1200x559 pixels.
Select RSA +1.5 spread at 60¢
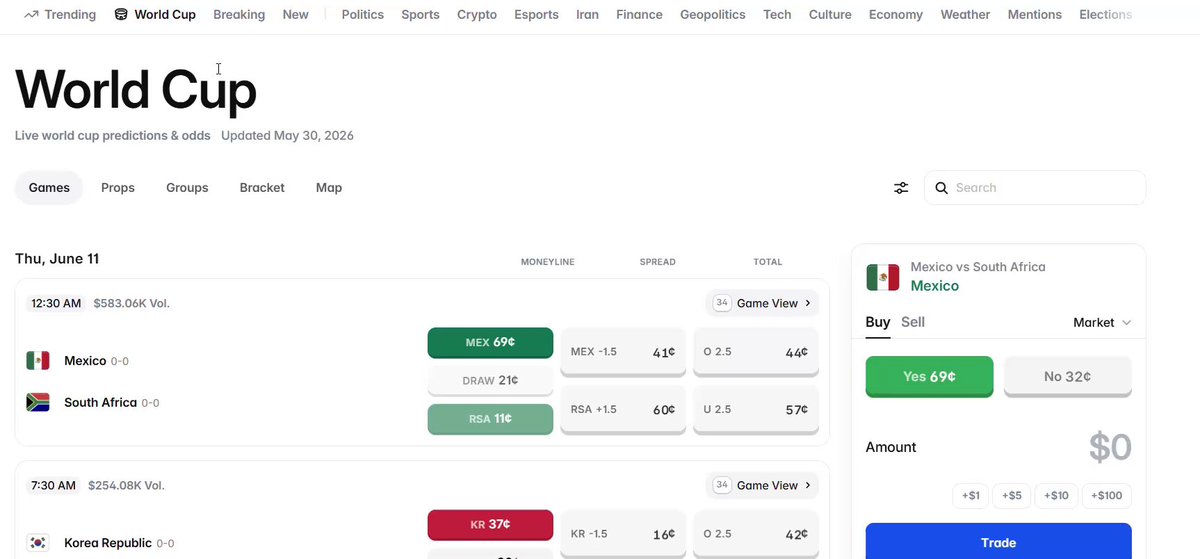tap(623, 410)
